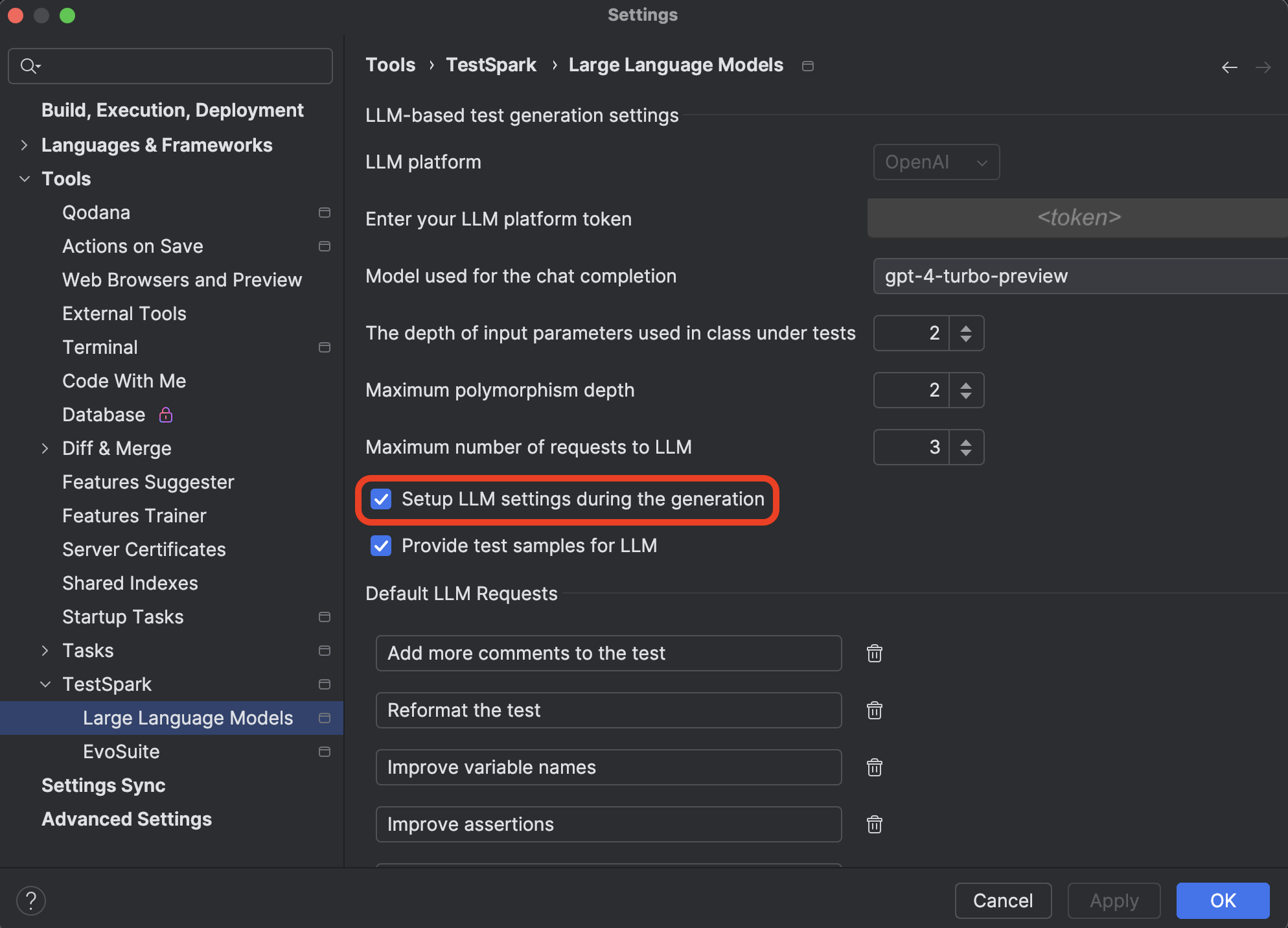
Task: Open Shared Indexes settings
Action: (130, 583)
